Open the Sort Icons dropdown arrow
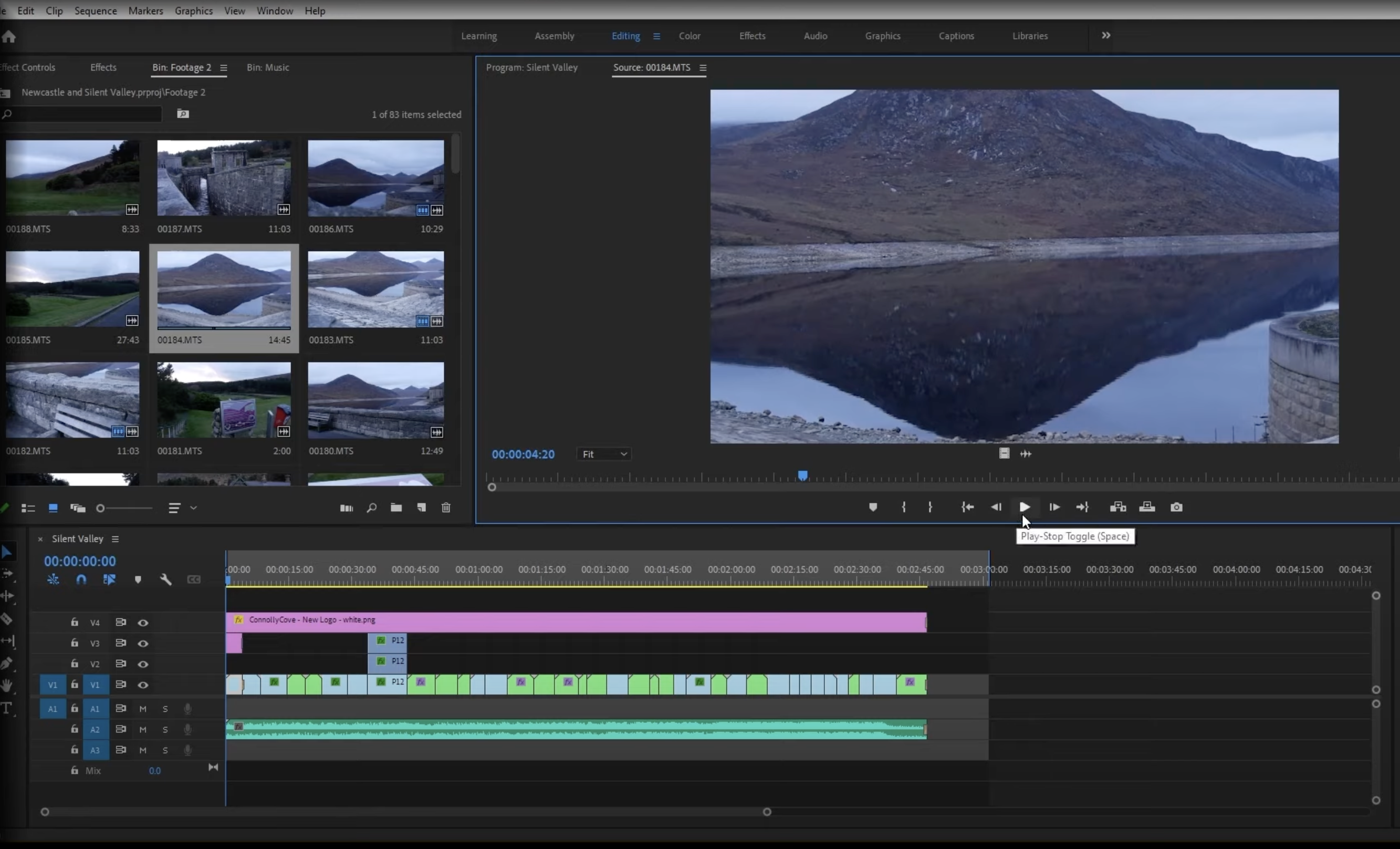Screen dimensions: 1400x849 tap(193, 508)
